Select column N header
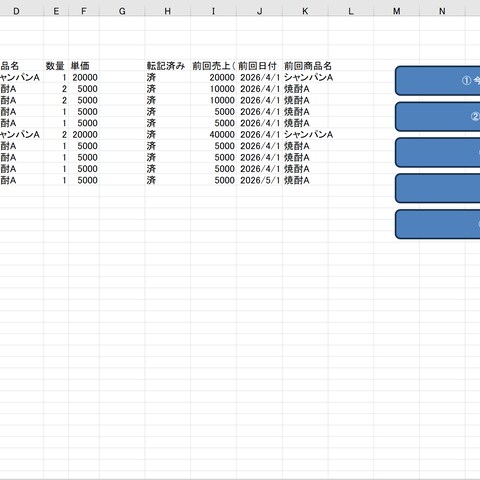Screen dimensions: 480x480 tap(442, 11)
